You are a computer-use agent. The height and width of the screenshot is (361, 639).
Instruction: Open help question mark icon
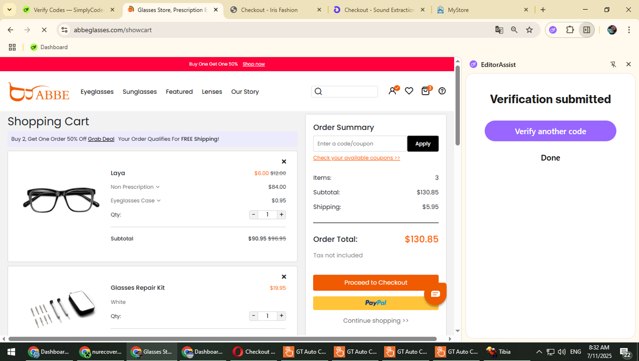click(x=442, y=91)
